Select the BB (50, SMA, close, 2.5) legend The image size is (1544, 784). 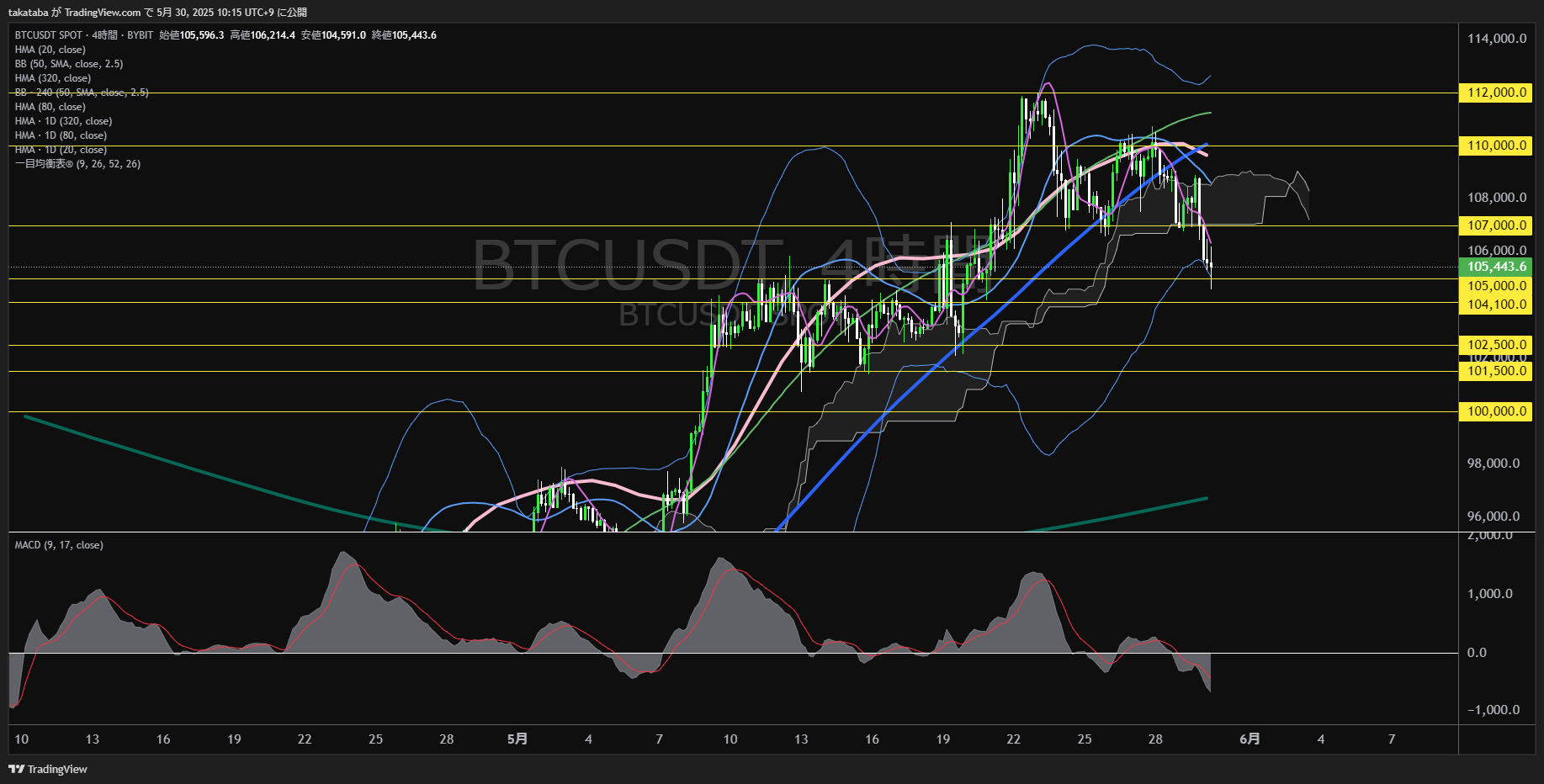coord(69,64)
